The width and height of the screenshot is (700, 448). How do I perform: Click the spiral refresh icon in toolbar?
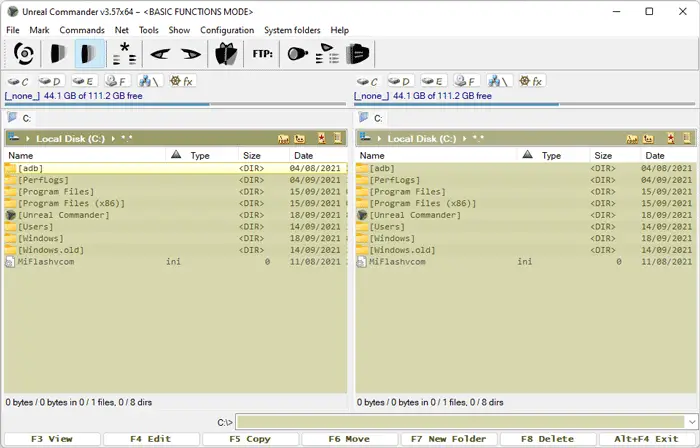(x=24, y=54)
